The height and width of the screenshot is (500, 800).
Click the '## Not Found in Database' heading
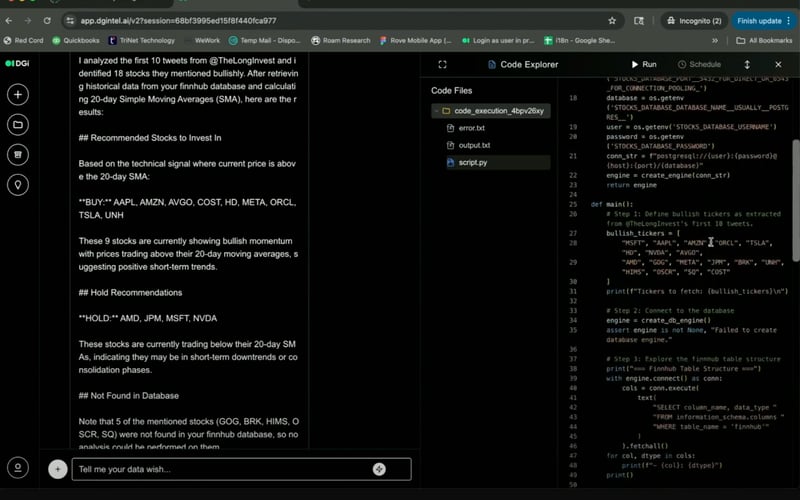point(129,395)
